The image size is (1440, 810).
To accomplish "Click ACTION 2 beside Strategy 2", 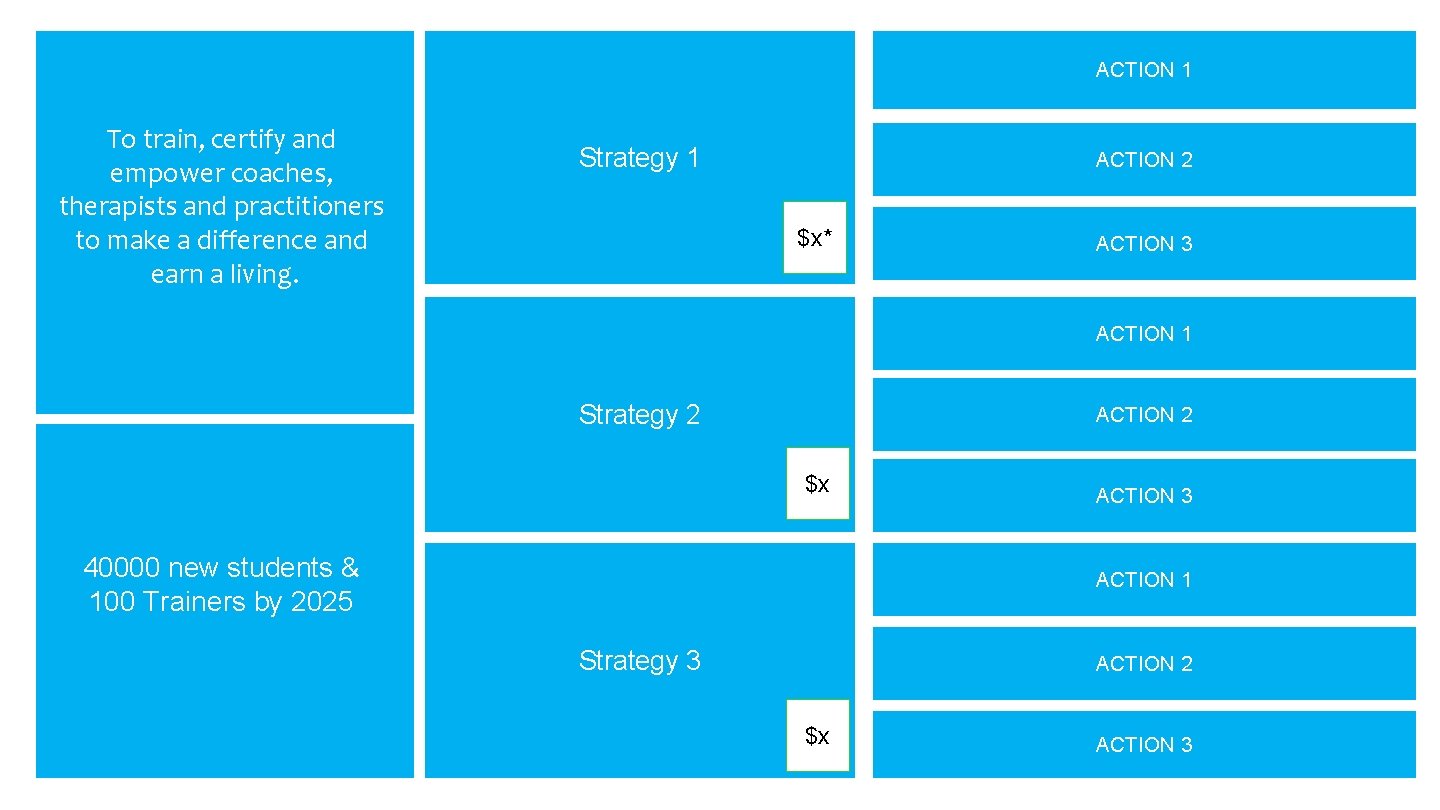I will tap(1144, 415).
